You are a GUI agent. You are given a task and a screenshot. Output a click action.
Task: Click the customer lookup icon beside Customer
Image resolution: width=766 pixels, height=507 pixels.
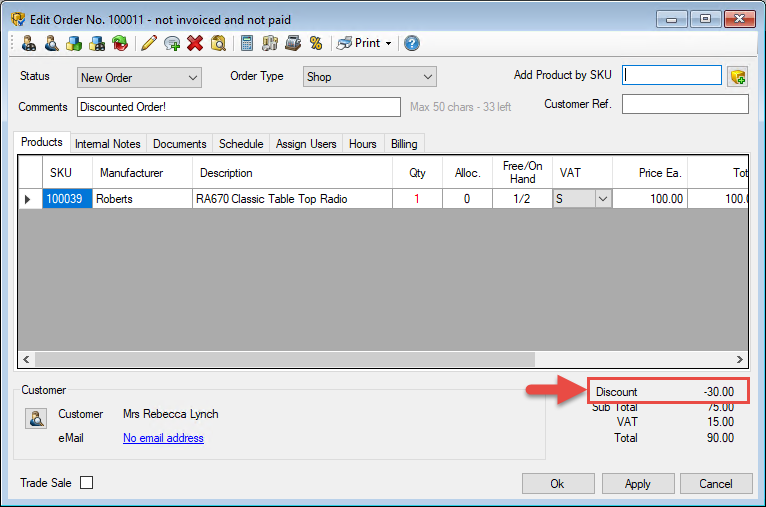pyautogui.click(x=35, y=419)
